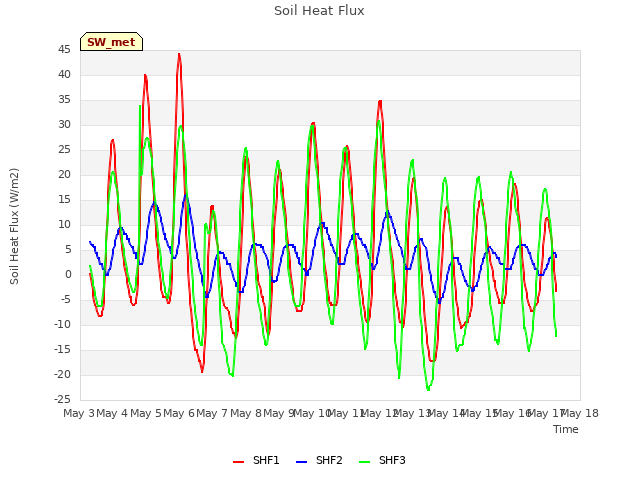Click the 10 y-axis tick label
Viewport: 640px width, 480px height.
pos(64,225)
